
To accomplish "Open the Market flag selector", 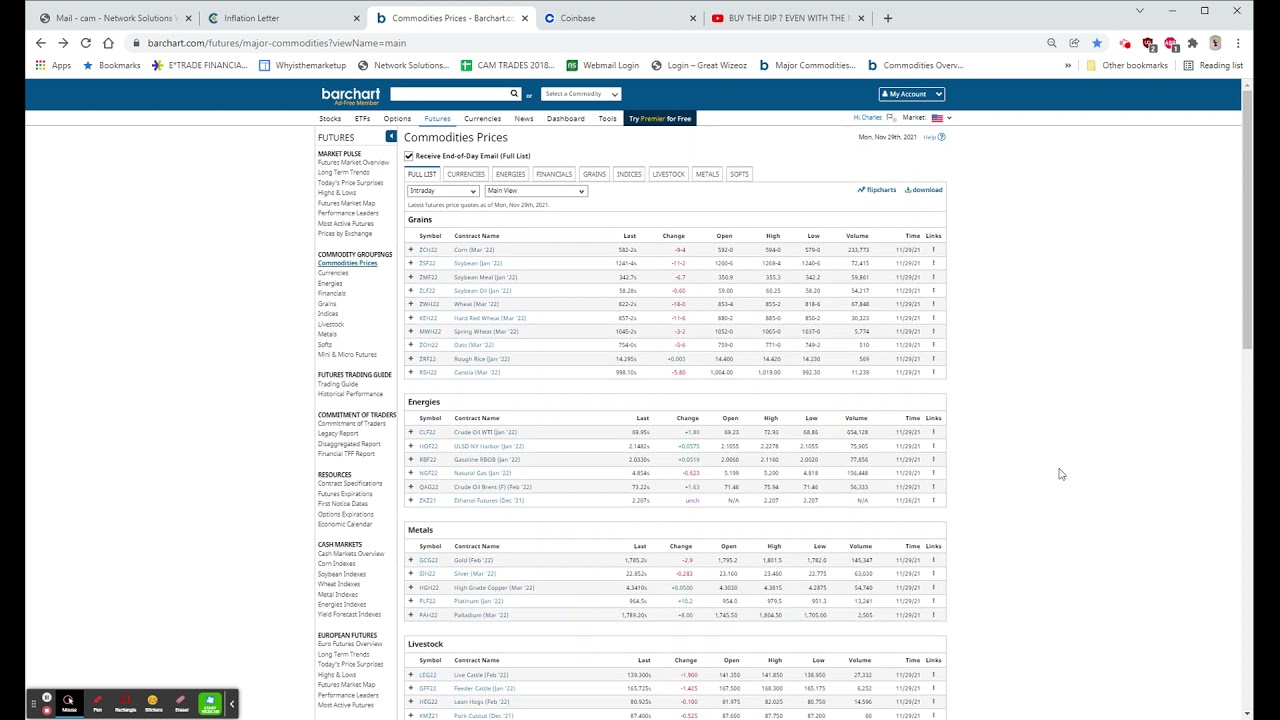I will point(941,118).
